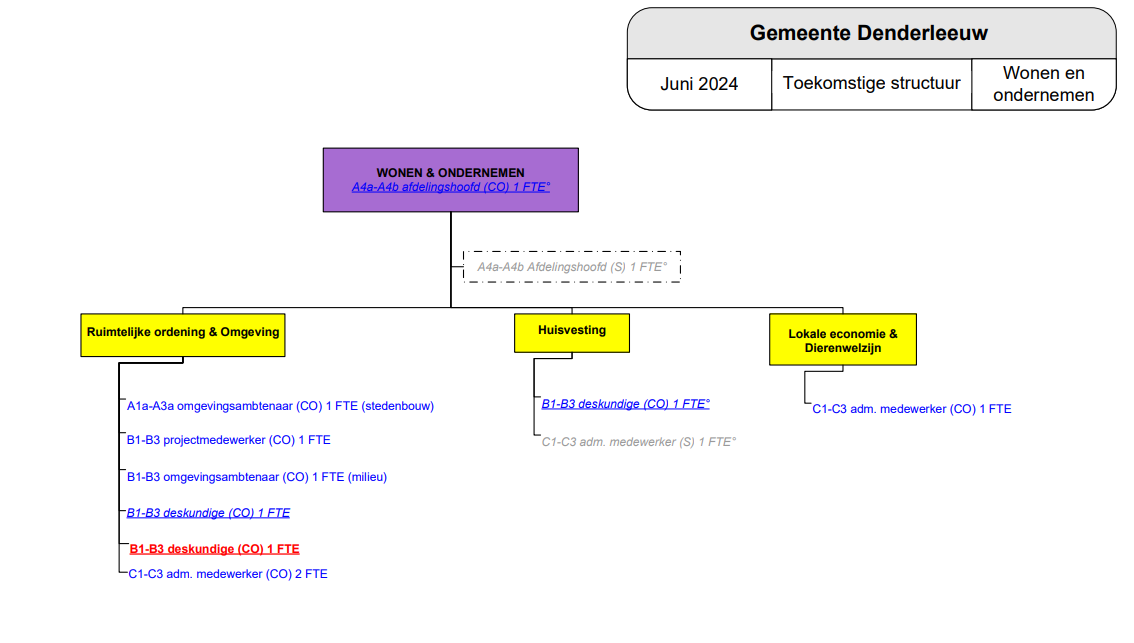Click the Lokale economie & Dierenwelzijn box
The image size is (1134, 643).
tap(842, 340)
